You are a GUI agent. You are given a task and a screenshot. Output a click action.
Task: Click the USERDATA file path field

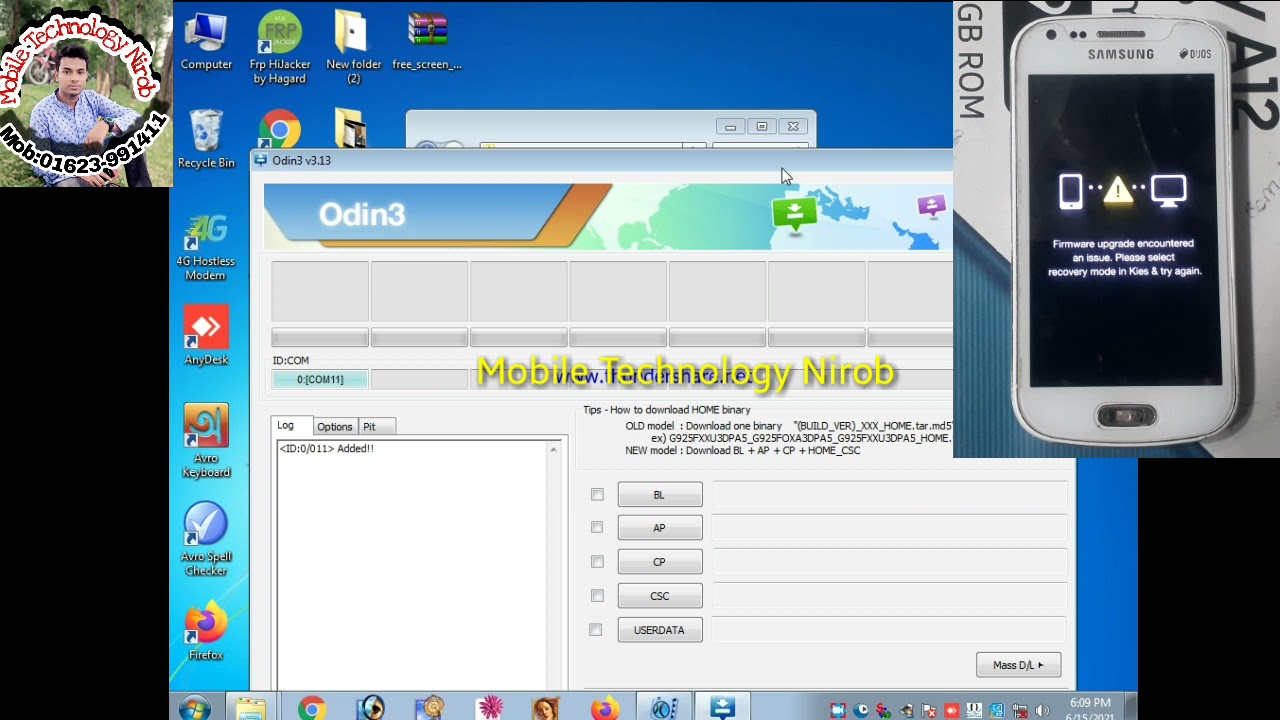click(x=890, y=630)
